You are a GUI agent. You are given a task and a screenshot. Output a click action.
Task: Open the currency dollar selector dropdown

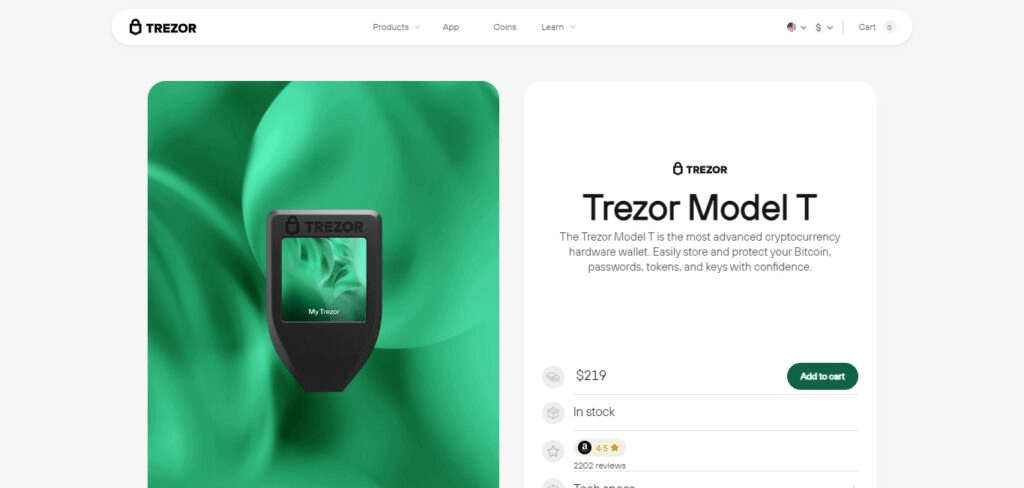click(x=824, y=27)
